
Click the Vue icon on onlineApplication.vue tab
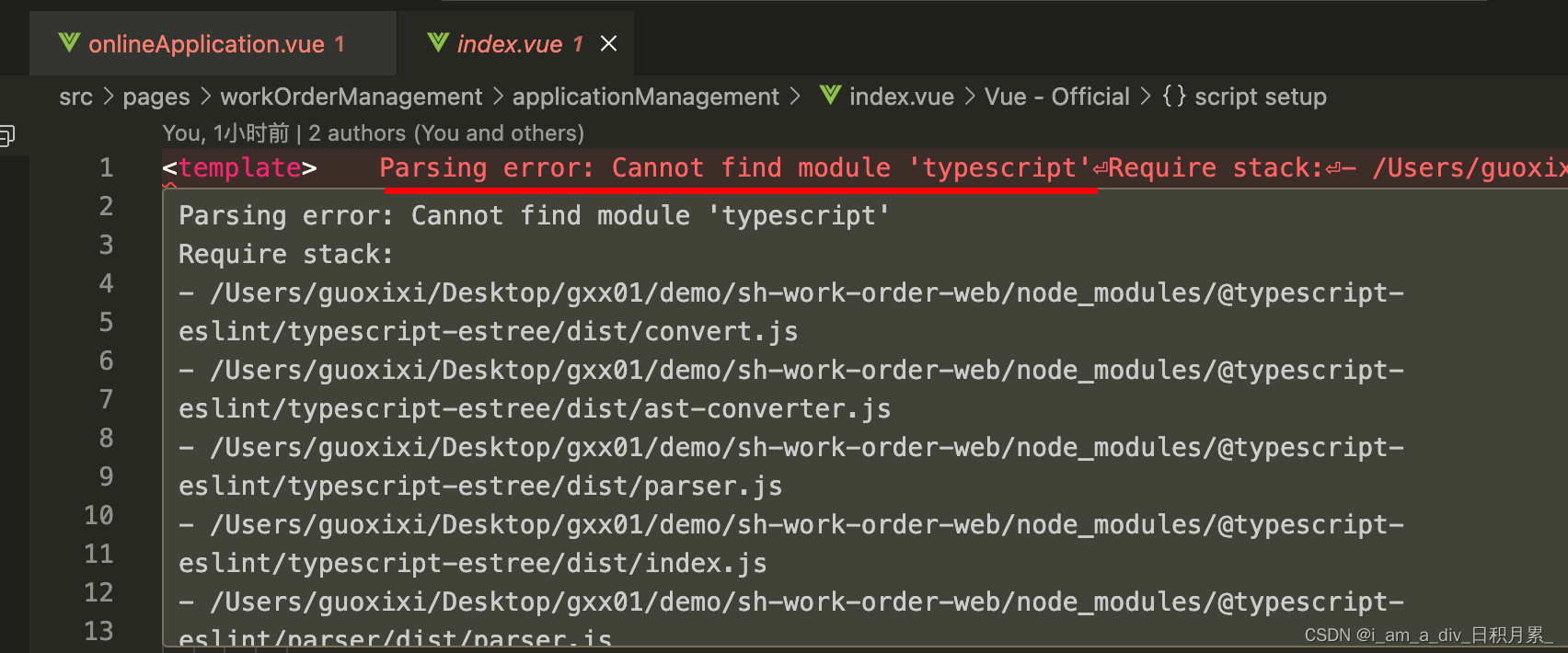point(69,42)
